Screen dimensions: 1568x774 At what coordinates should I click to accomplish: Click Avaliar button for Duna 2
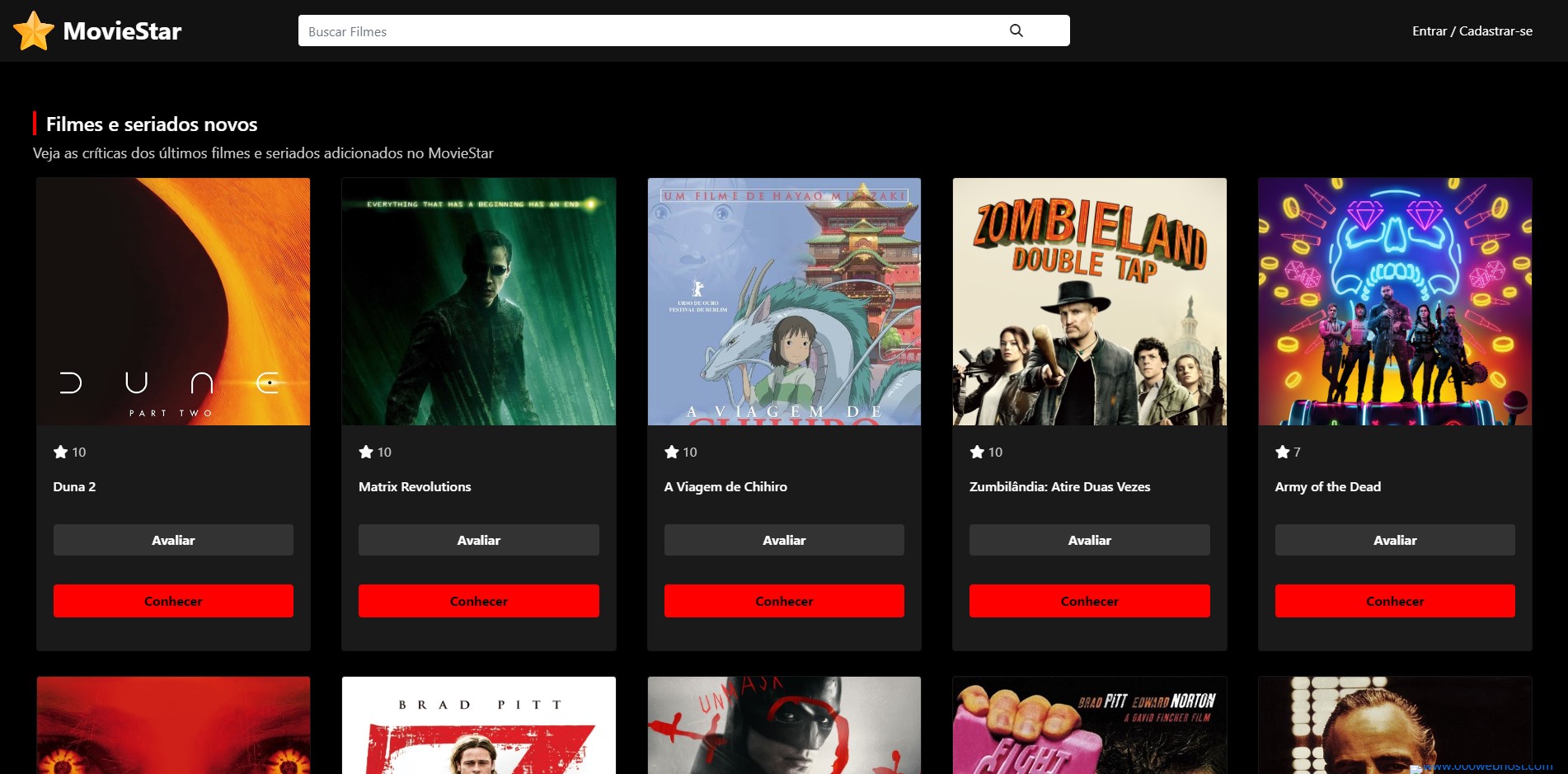(173, 540)
